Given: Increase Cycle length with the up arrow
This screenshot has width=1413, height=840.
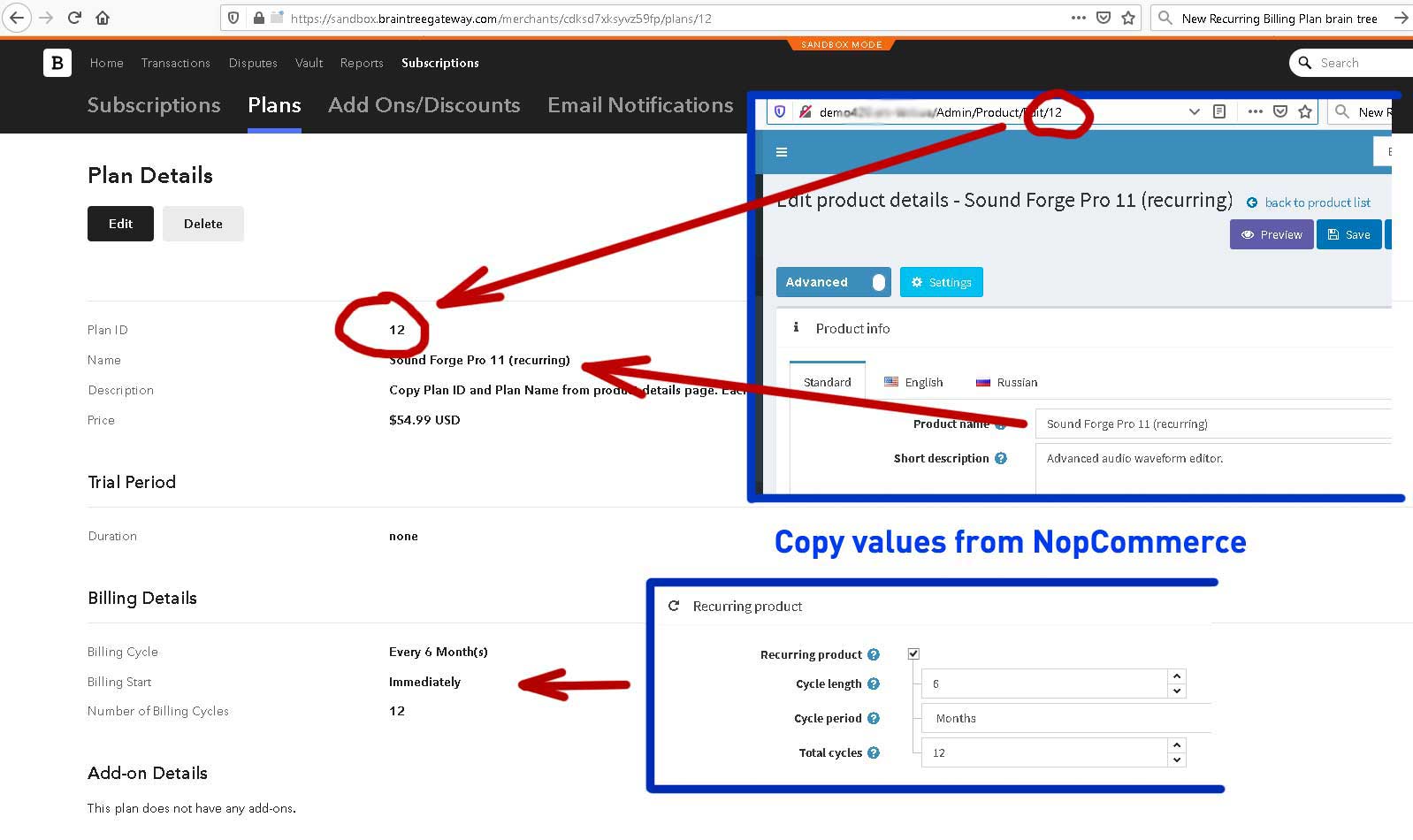Looking at the screenshot, I should point(1176,676).
